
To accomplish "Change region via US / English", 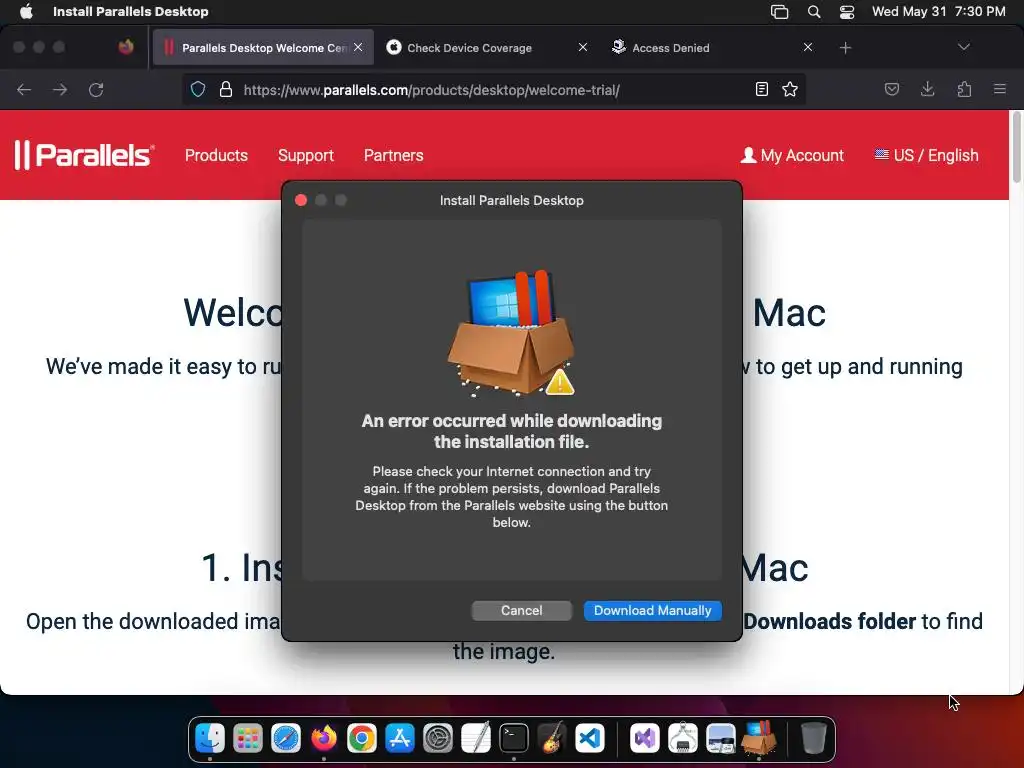I will click(x=926, y=155).
